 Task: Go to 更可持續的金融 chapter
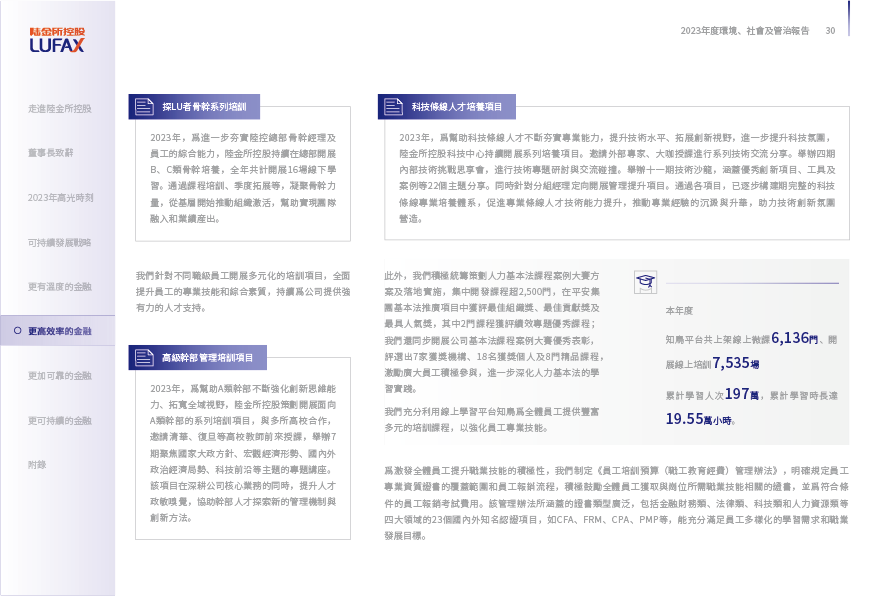point(60,421)
